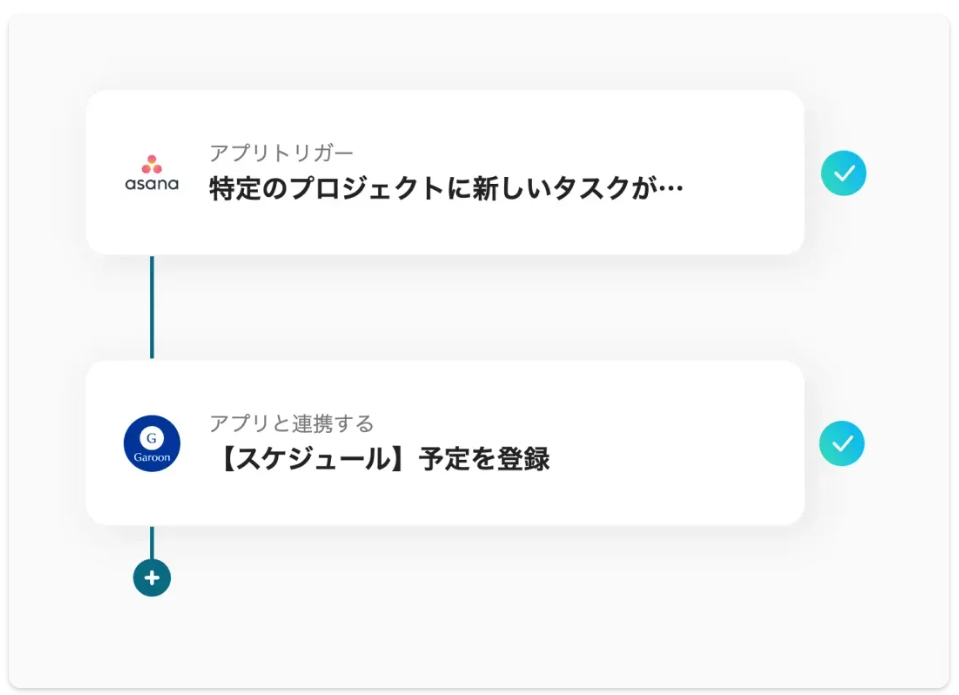Click the three pink dots above asana wordmark

tap(152, 164)
